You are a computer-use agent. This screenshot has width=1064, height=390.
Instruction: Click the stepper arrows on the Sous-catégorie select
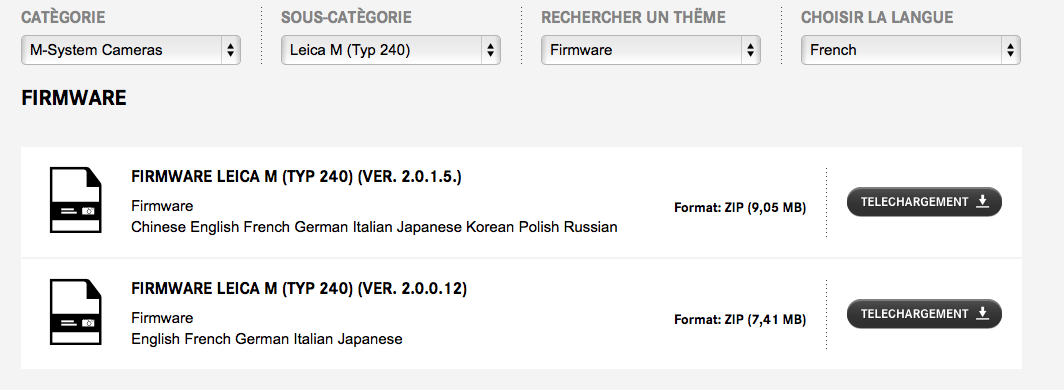[x=491, y=50]
